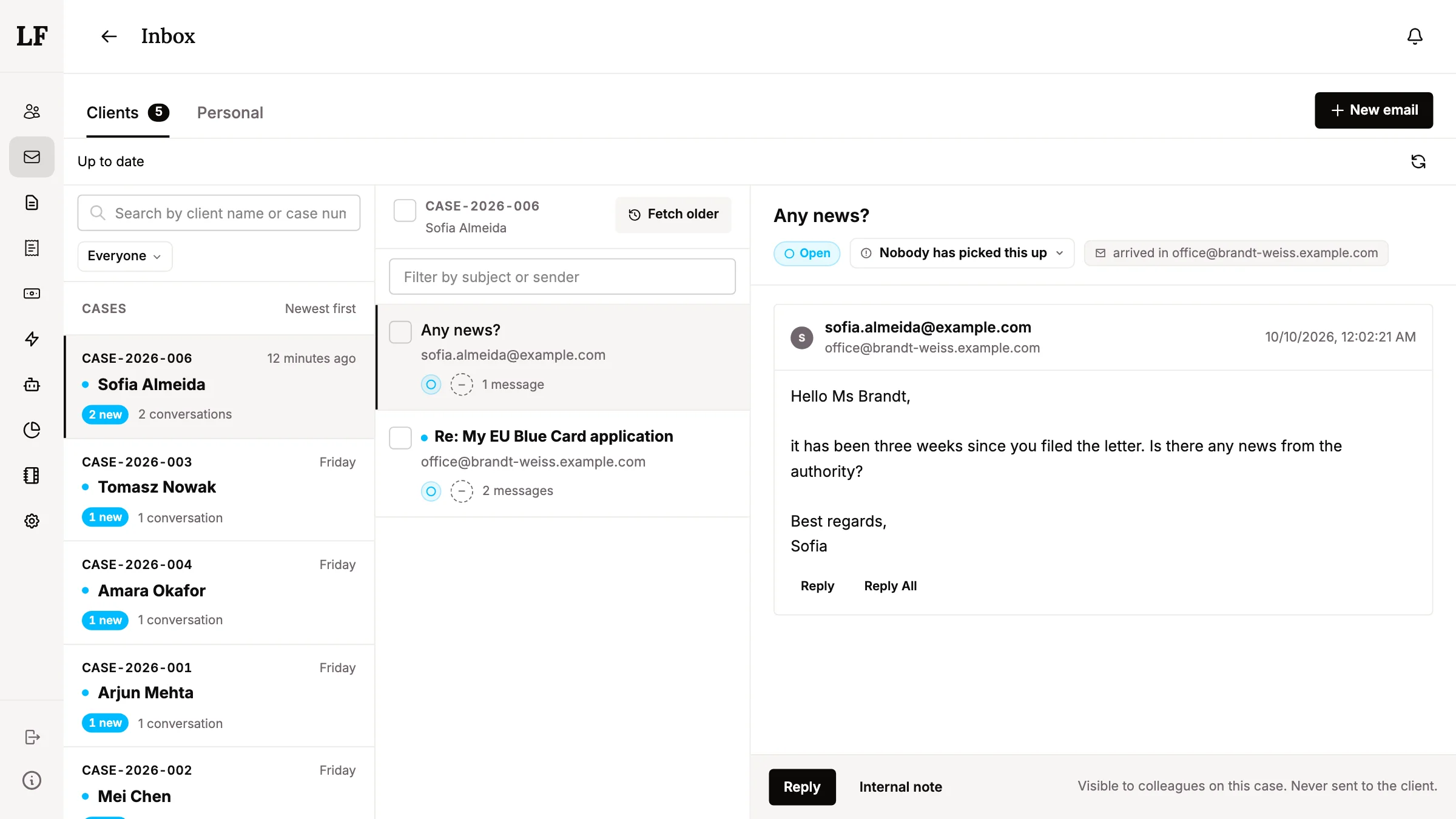Open the Nobody has picked this up dropdown

coord(962,253)
